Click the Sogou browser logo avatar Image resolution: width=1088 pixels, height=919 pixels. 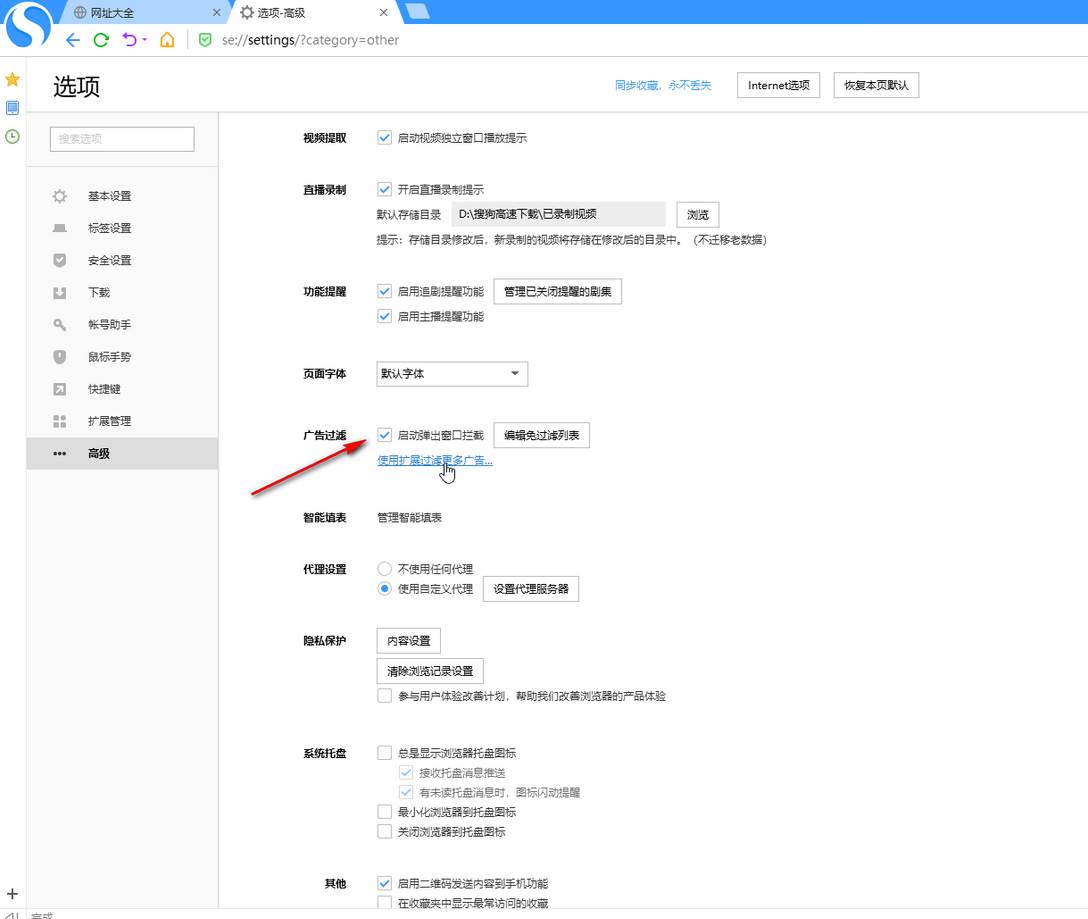28,24
